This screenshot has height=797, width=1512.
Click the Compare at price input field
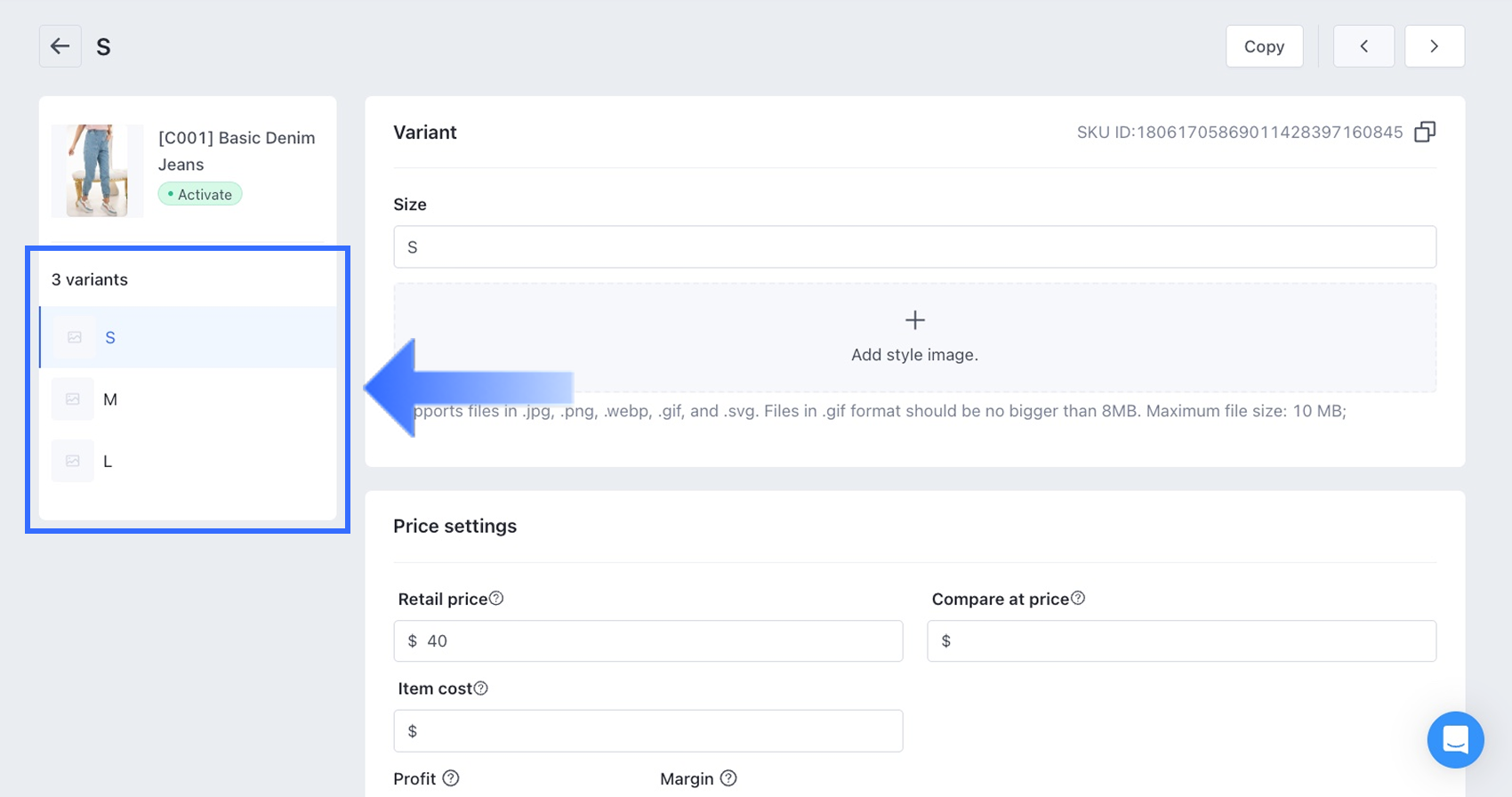pos(1183,641)
